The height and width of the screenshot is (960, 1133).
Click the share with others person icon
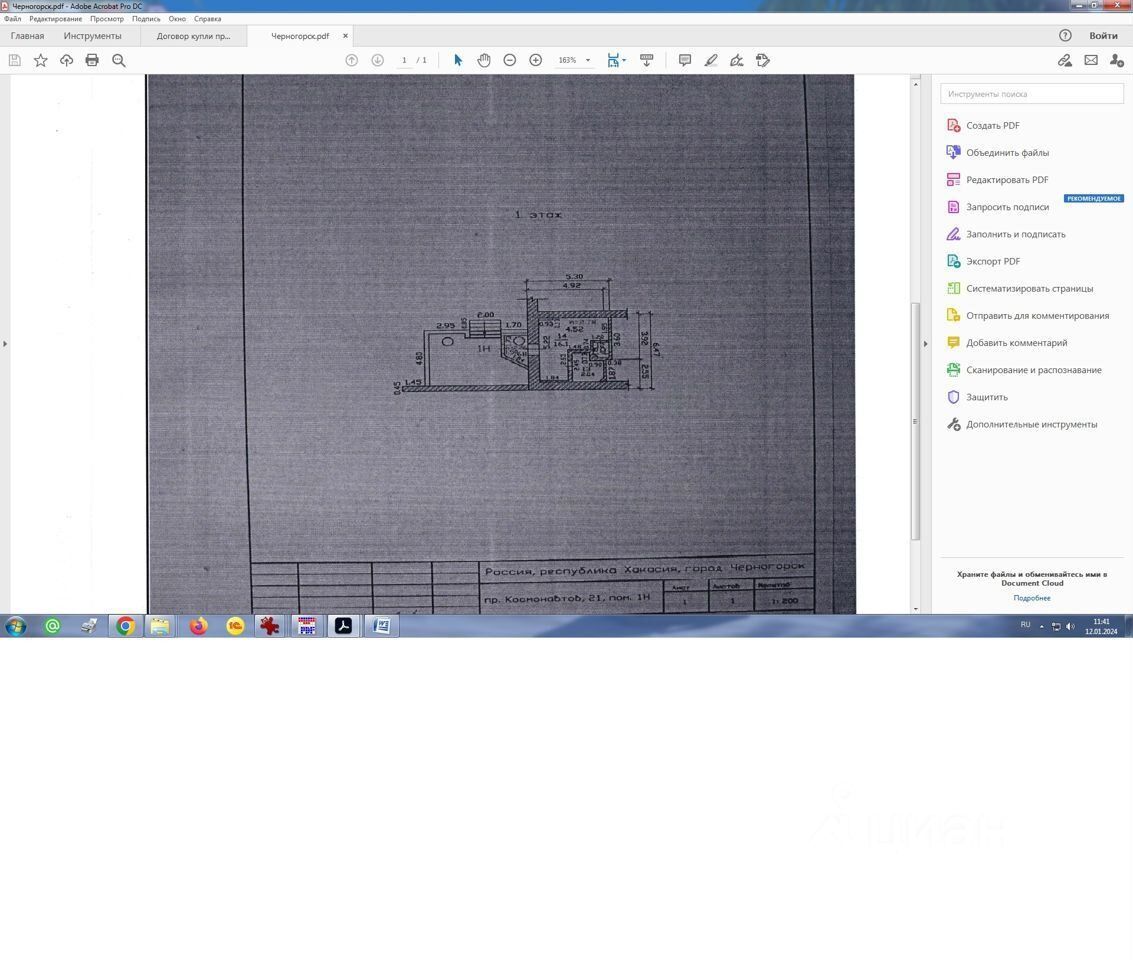coord(1117,61)
